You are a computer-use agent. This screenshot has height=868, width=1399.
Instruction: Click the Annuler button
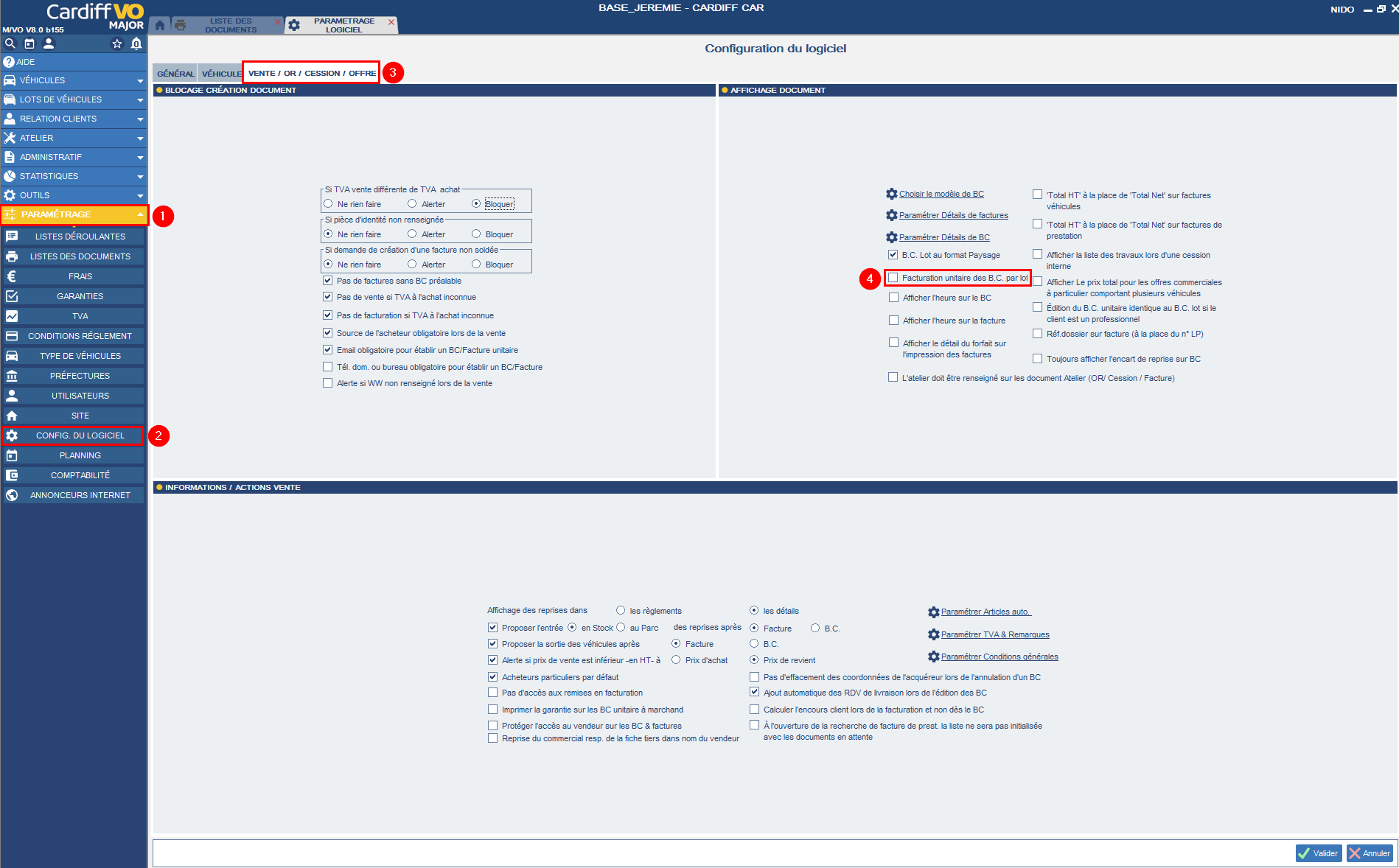[1370, 853]
